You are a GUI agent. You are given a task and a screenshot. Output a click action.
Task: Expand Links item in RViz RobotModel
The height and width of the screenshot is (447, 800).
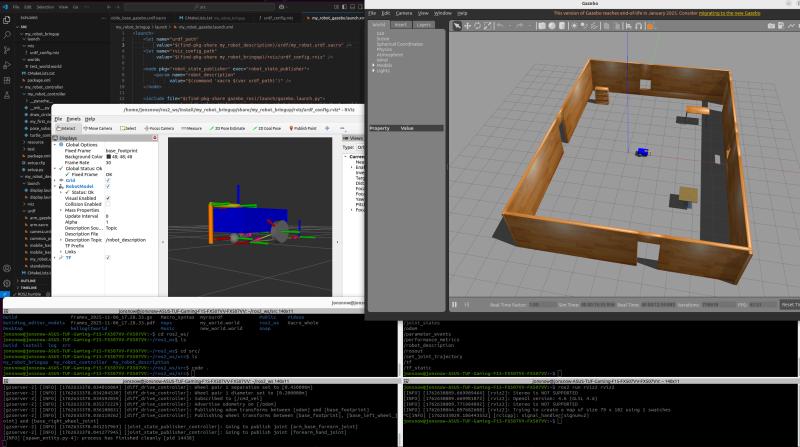point(61,252)
